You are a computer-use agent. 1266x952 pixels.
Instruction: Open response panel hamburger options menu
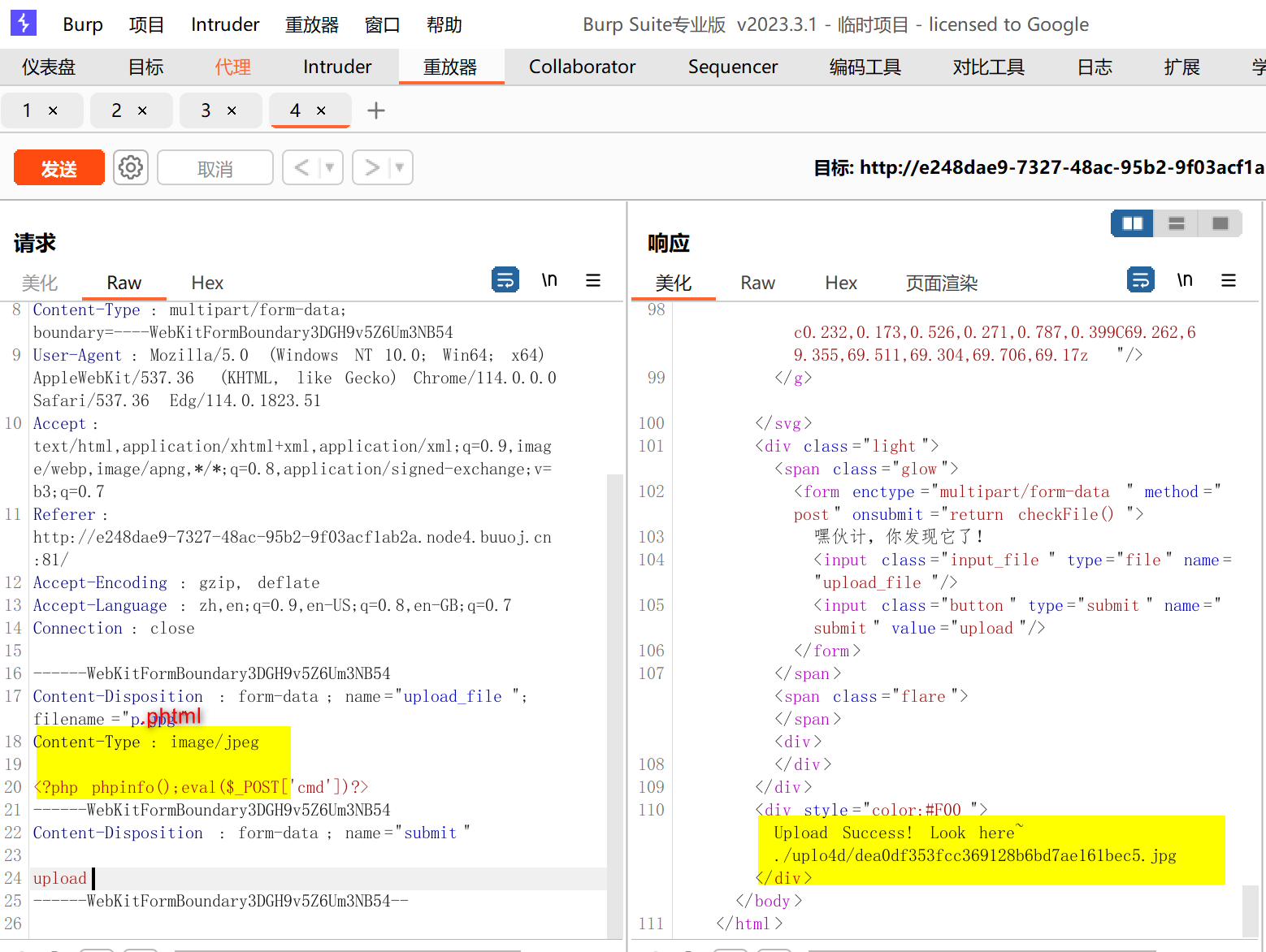click(x=1229, y=280)
